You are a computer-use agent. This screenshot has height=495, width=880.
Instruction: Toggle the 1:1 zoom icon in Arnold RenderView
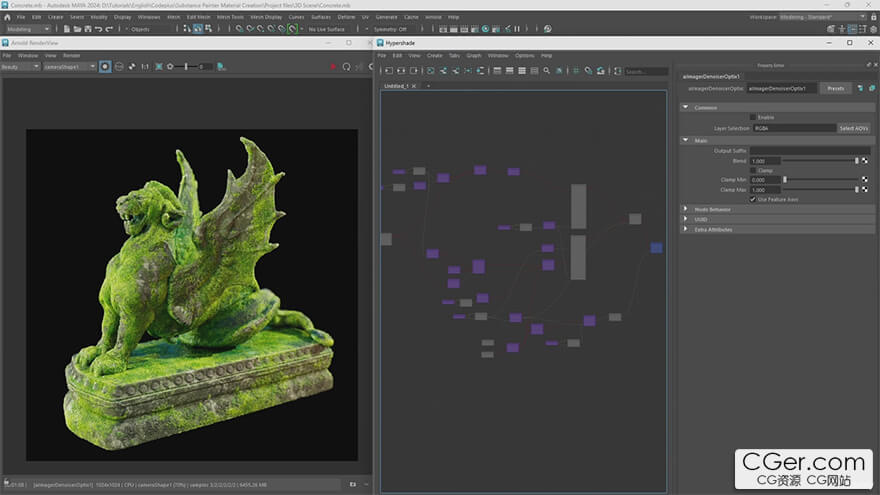[x=145, y=67]
